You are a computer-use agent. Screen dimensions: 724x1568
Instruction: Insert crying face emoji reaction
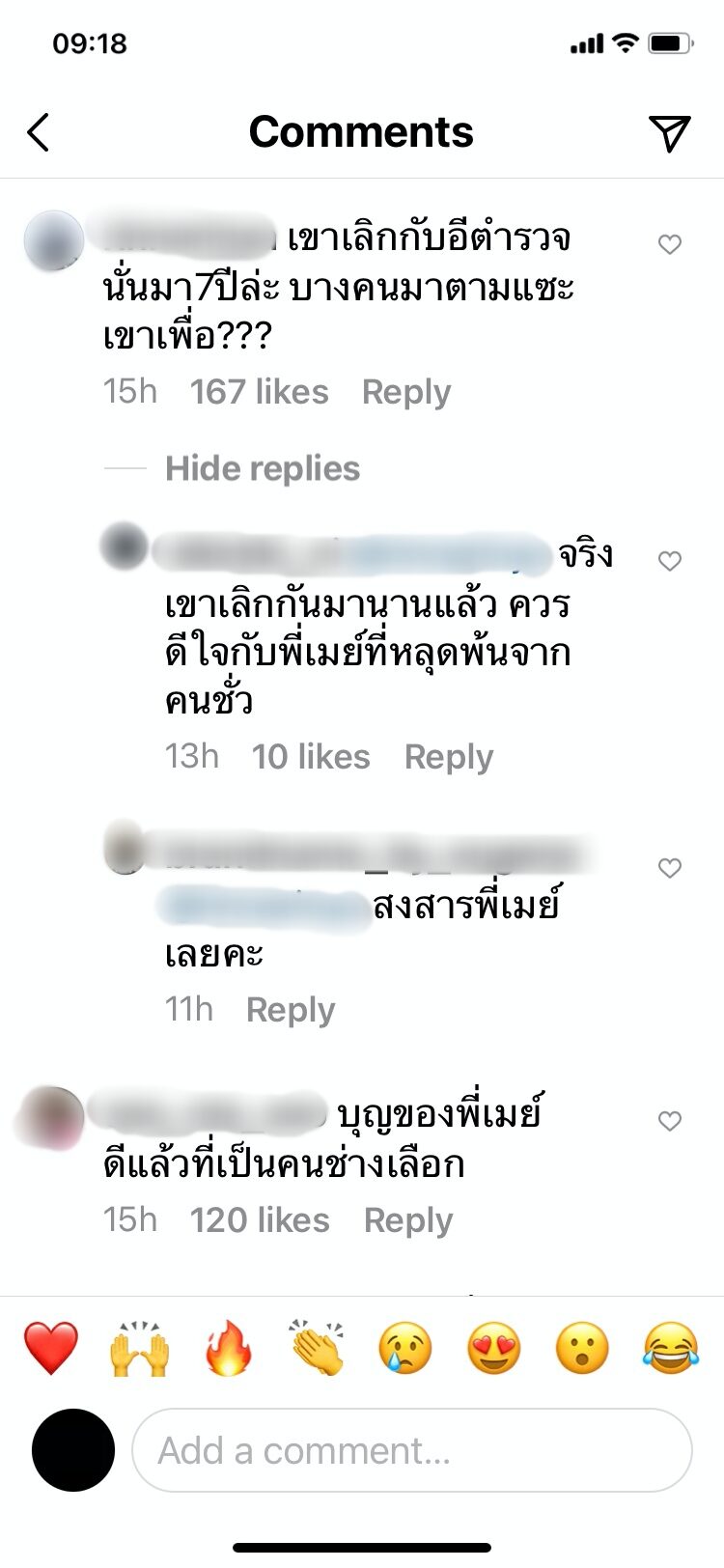click(x=405, y=1348)
